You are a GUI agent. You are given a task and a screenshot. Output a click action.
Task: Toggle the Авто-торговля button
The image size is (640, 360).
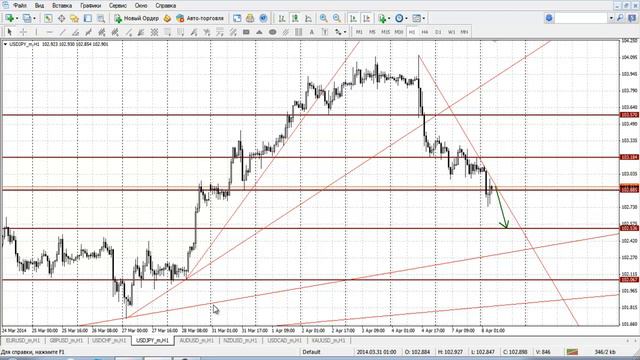click(200, 18)
